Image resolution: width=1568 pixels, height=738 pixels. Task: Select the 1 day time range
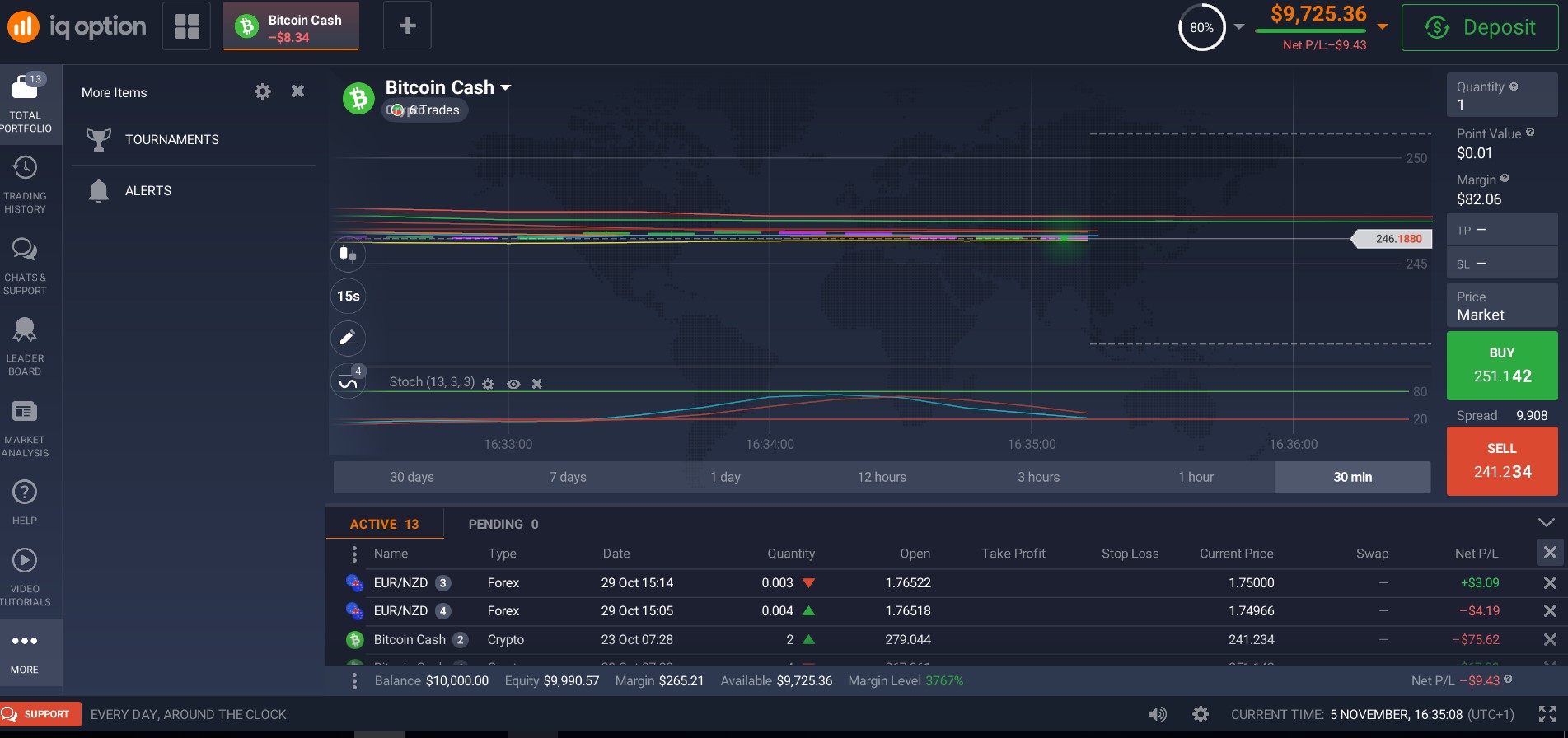[725, 477]
